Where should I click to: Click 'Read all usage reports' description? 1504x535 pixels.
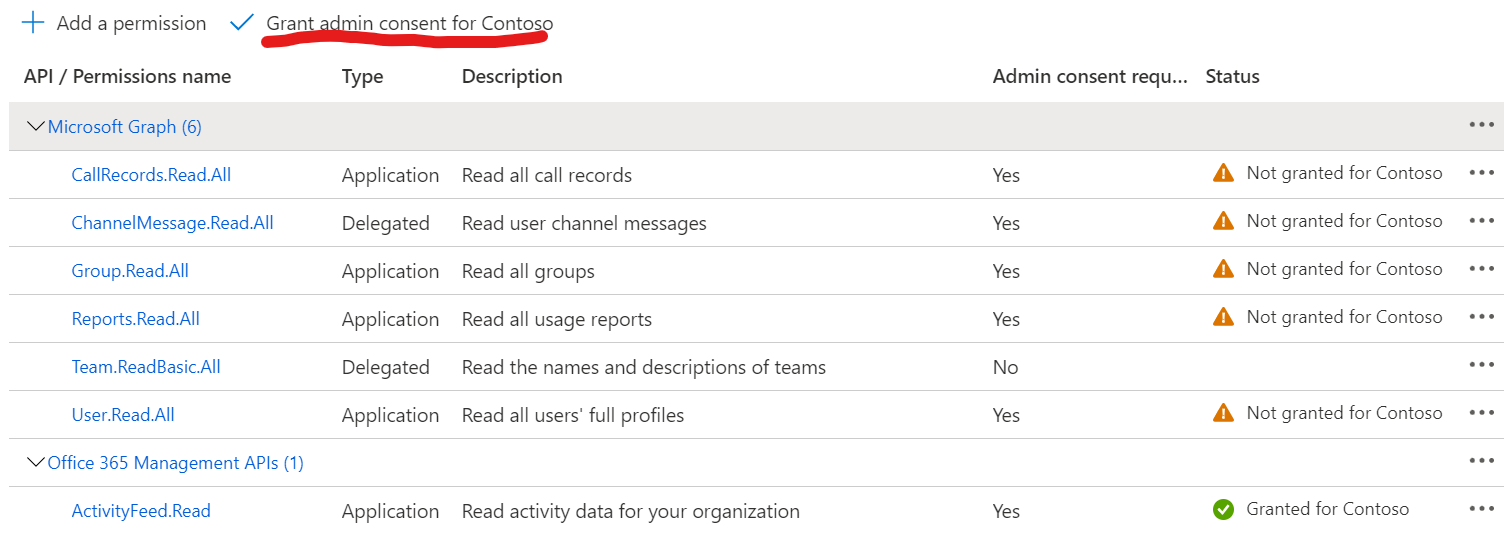coord(557,319)
